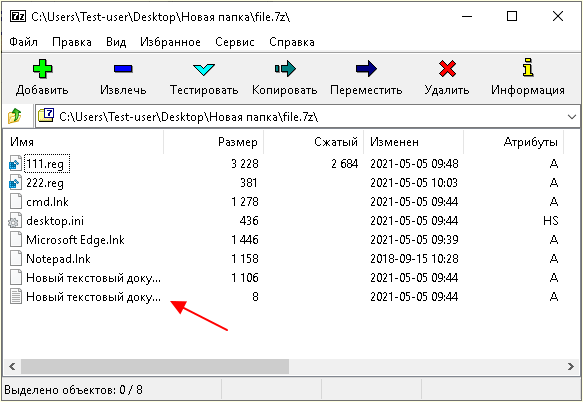Run archive test with Тестировать icon
The height and width of the screenshot is (402, 583).
[x=204, y=69]
